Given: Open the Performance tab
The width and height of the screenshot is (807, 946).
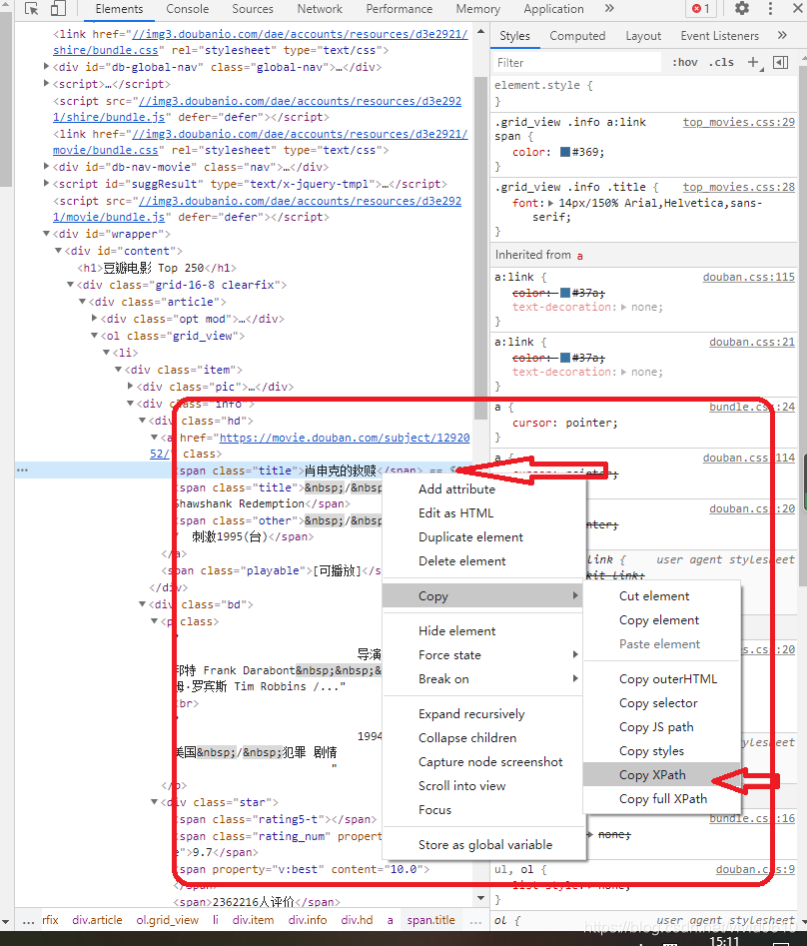Looking at the screenshot, I should (x=399, y=9).
